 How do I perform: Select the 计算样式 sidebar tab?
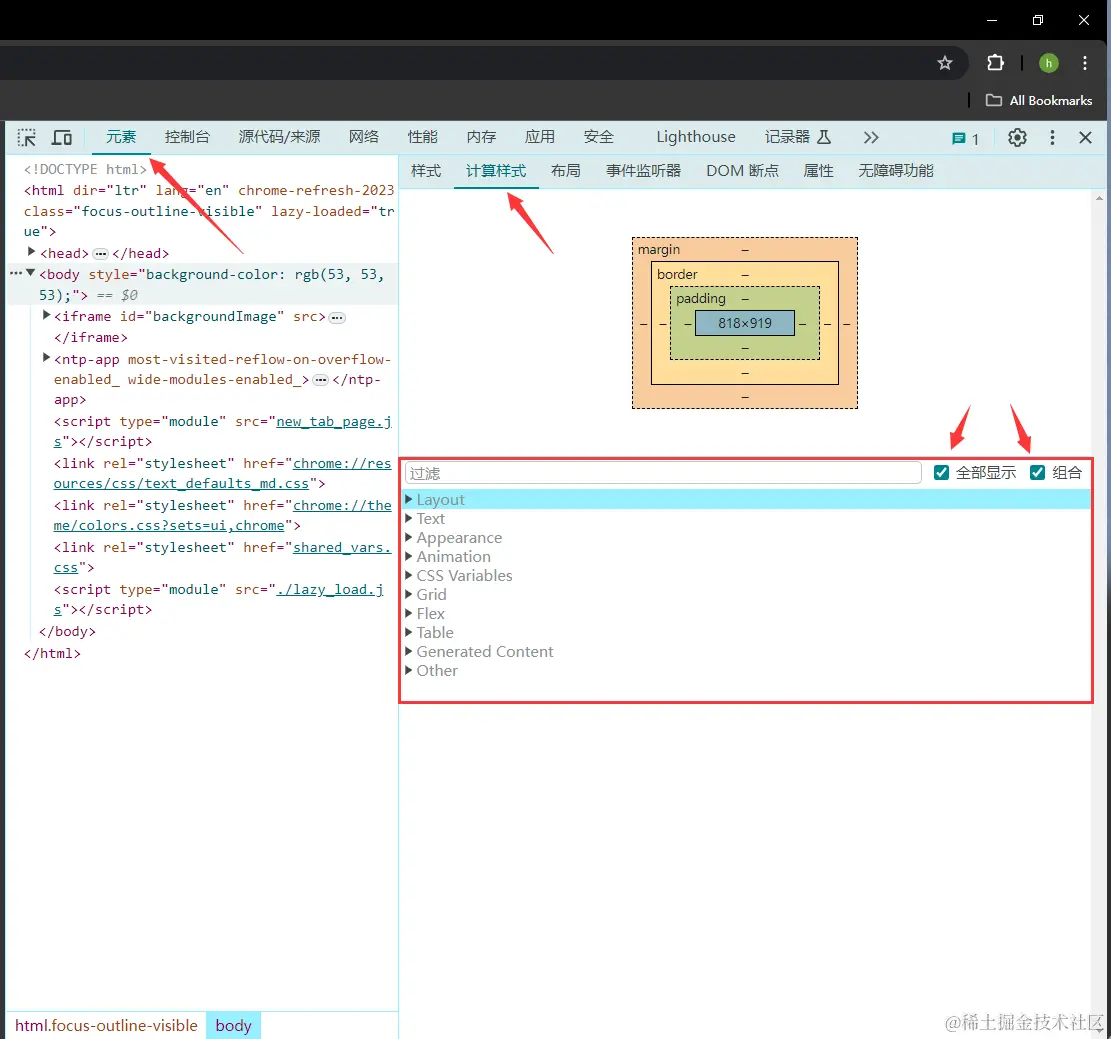(496, 171)
